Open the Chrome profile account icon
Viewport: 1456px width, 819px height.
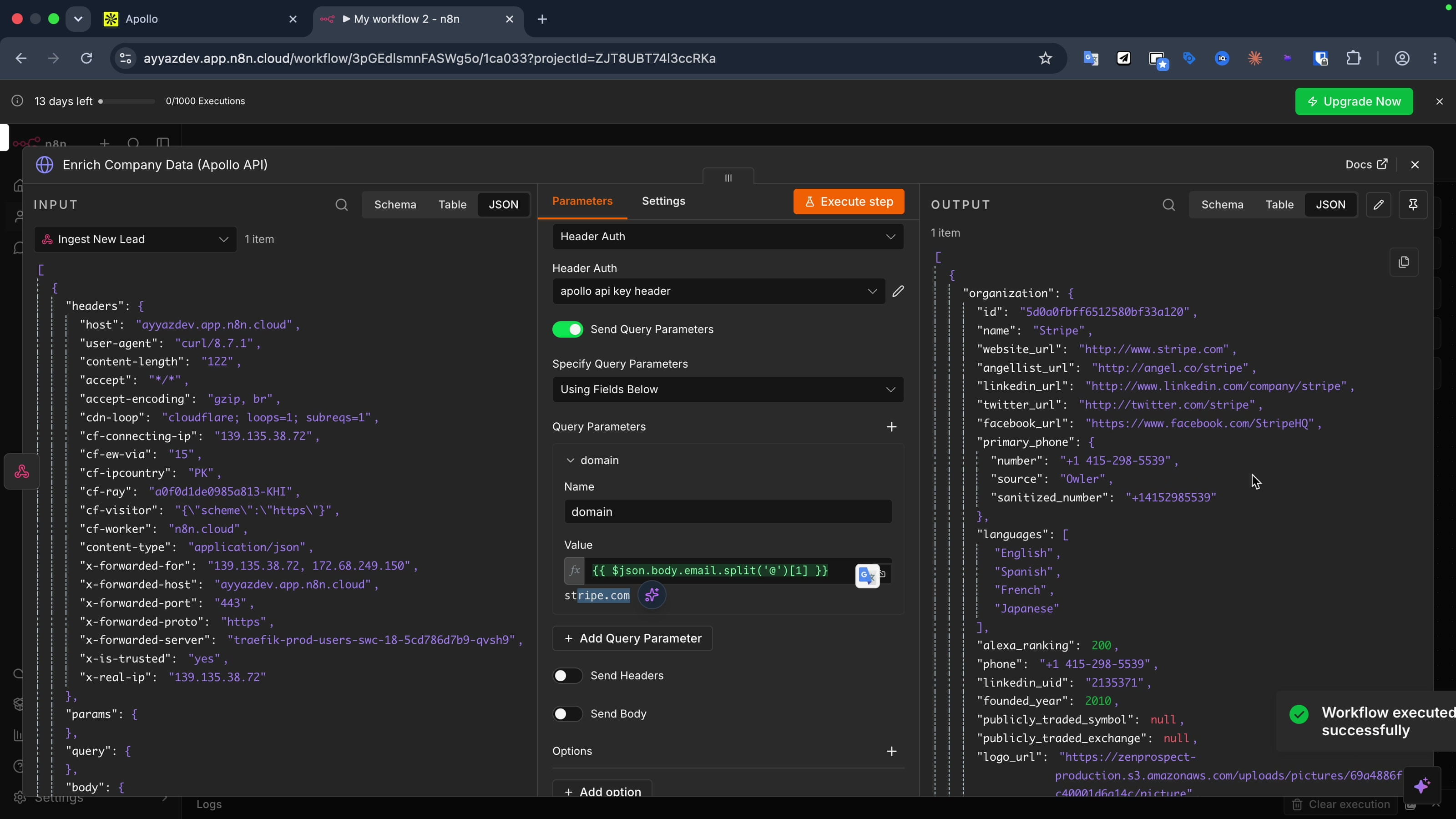tap(1402, 58)
